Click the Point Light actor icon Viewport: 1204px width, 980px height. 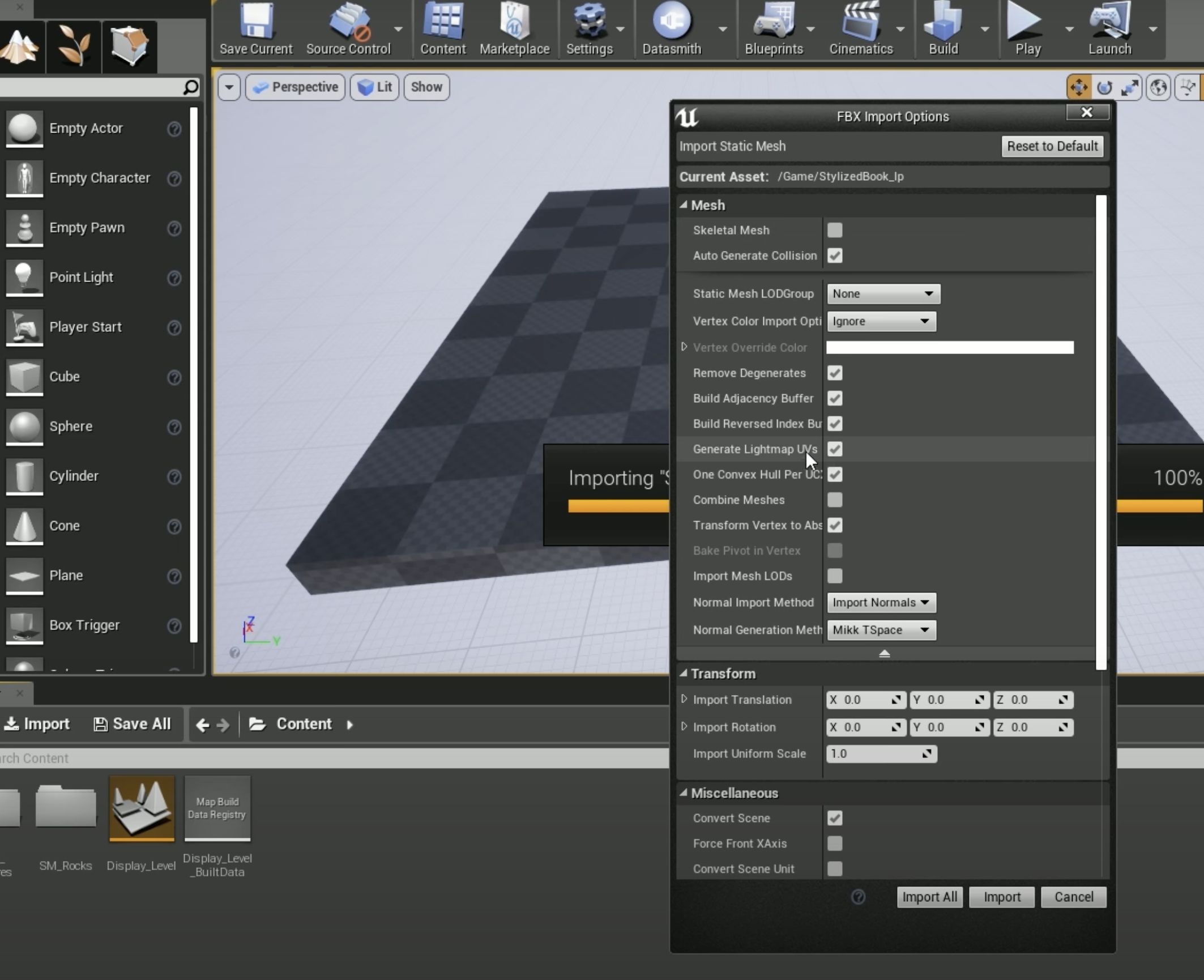(x=24, y=278)
